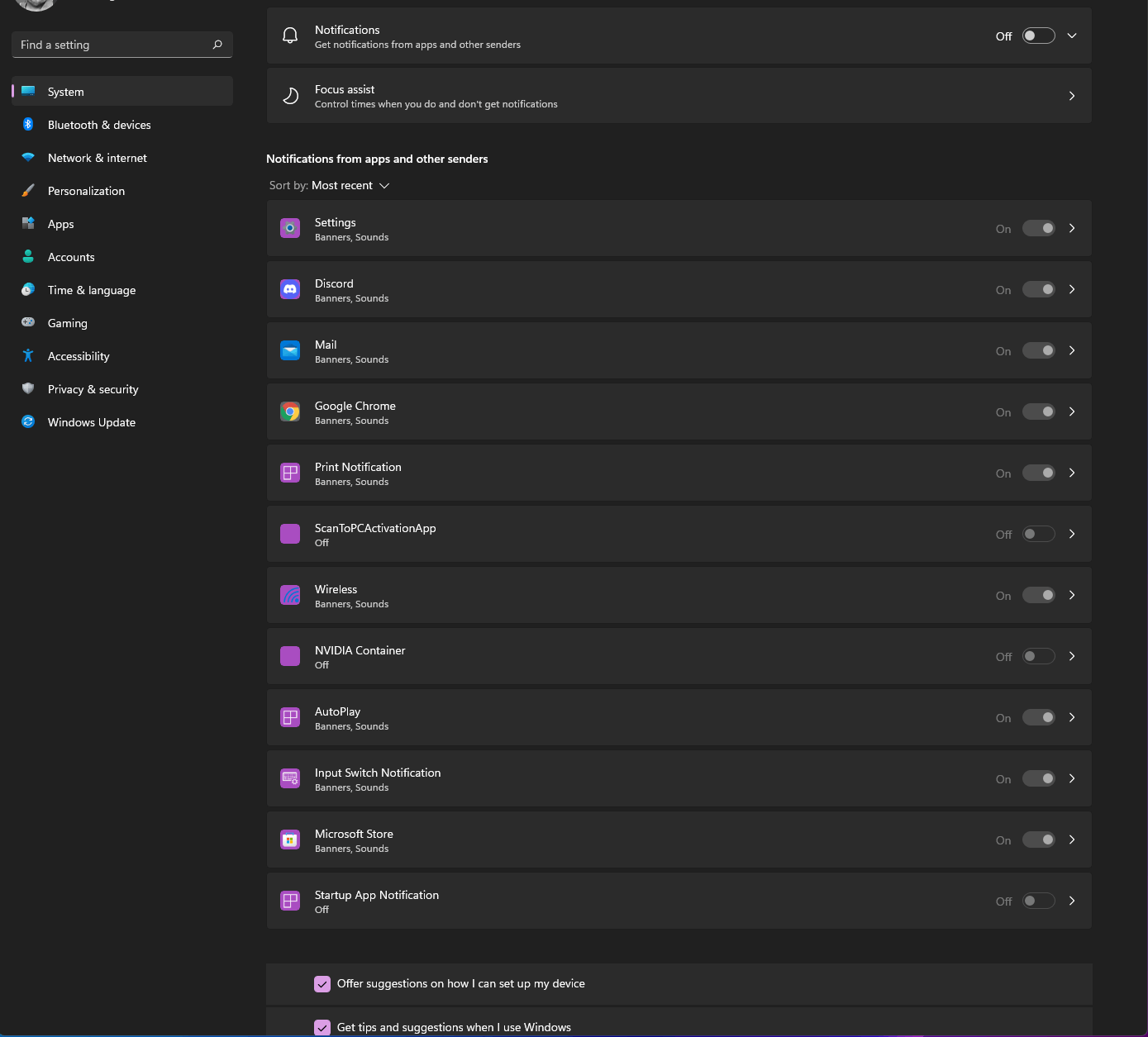Open Microsoft Store notification settings label
Viewport: 1148px width, 1037px height.
coord(354,834)
